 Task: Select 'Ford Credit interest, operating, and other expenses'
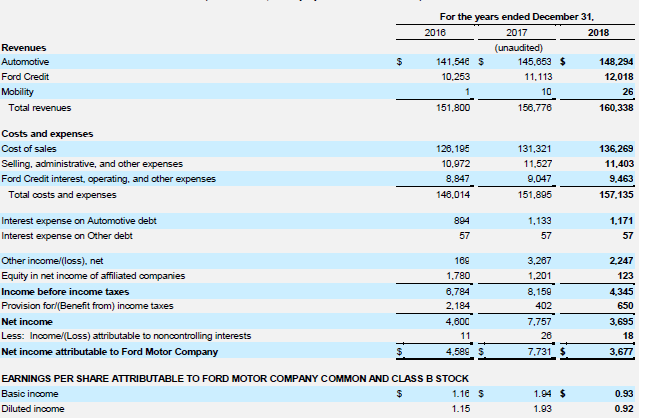pyautogui.click(x=109, y=179)
